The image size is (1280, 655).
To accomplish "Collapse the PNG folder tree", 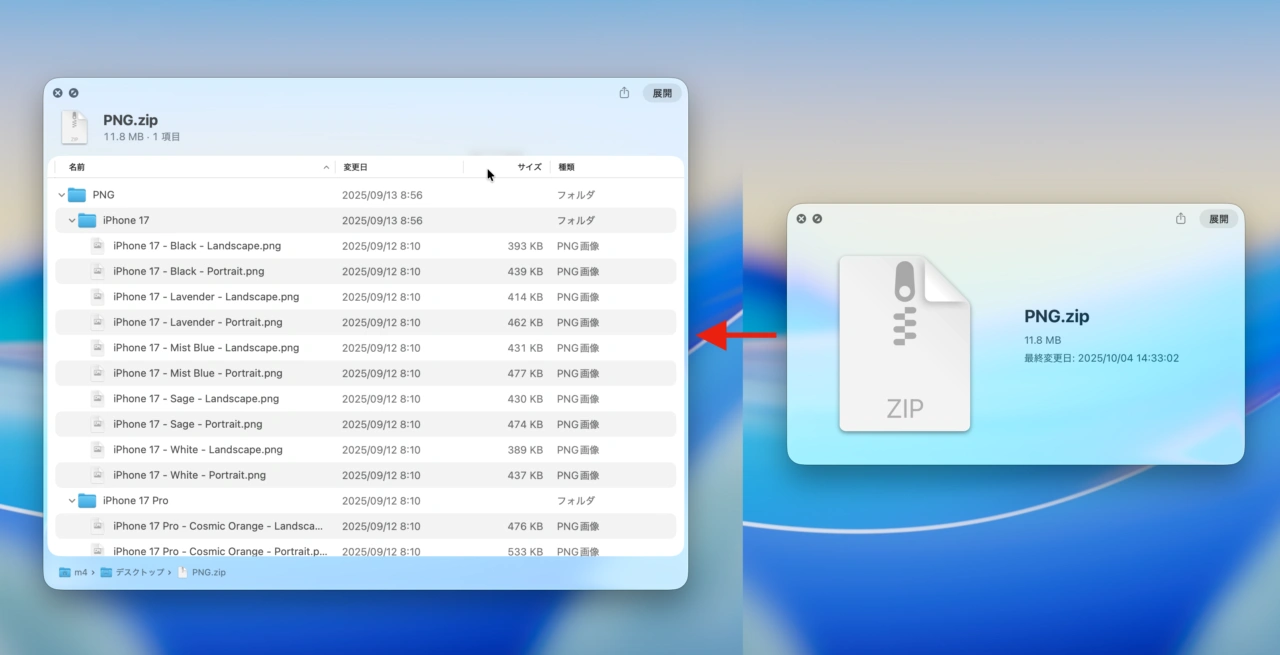I will (x=62, y=194).
